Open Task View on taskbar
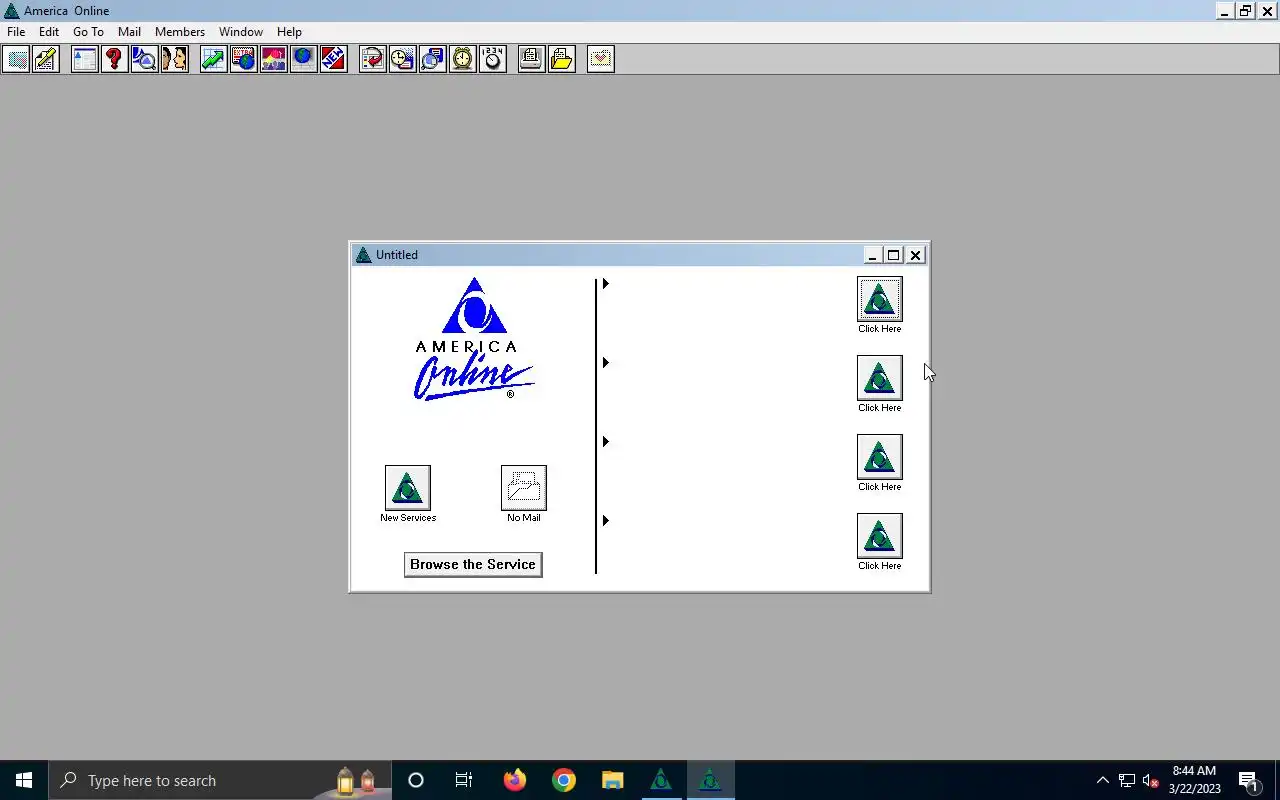The height and width of the screenshot is (800, 1280). [x=464, y=780]
